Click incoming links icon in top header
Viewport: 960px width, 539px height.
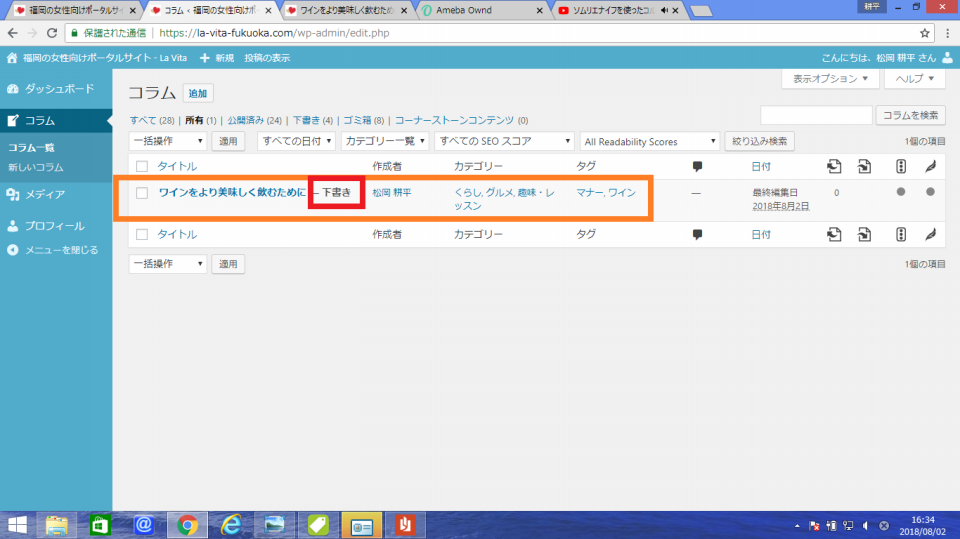coord(864,166)
